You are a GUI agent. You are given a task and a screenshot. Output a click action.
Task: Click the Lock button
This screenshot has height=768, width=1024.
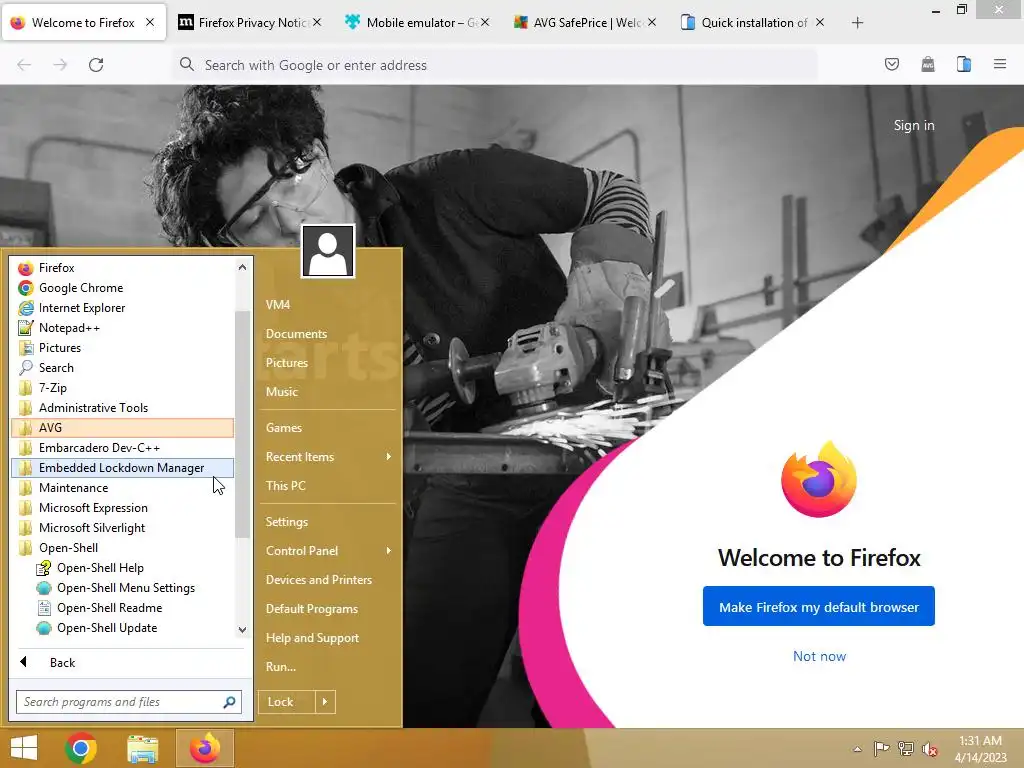[287, 702]
